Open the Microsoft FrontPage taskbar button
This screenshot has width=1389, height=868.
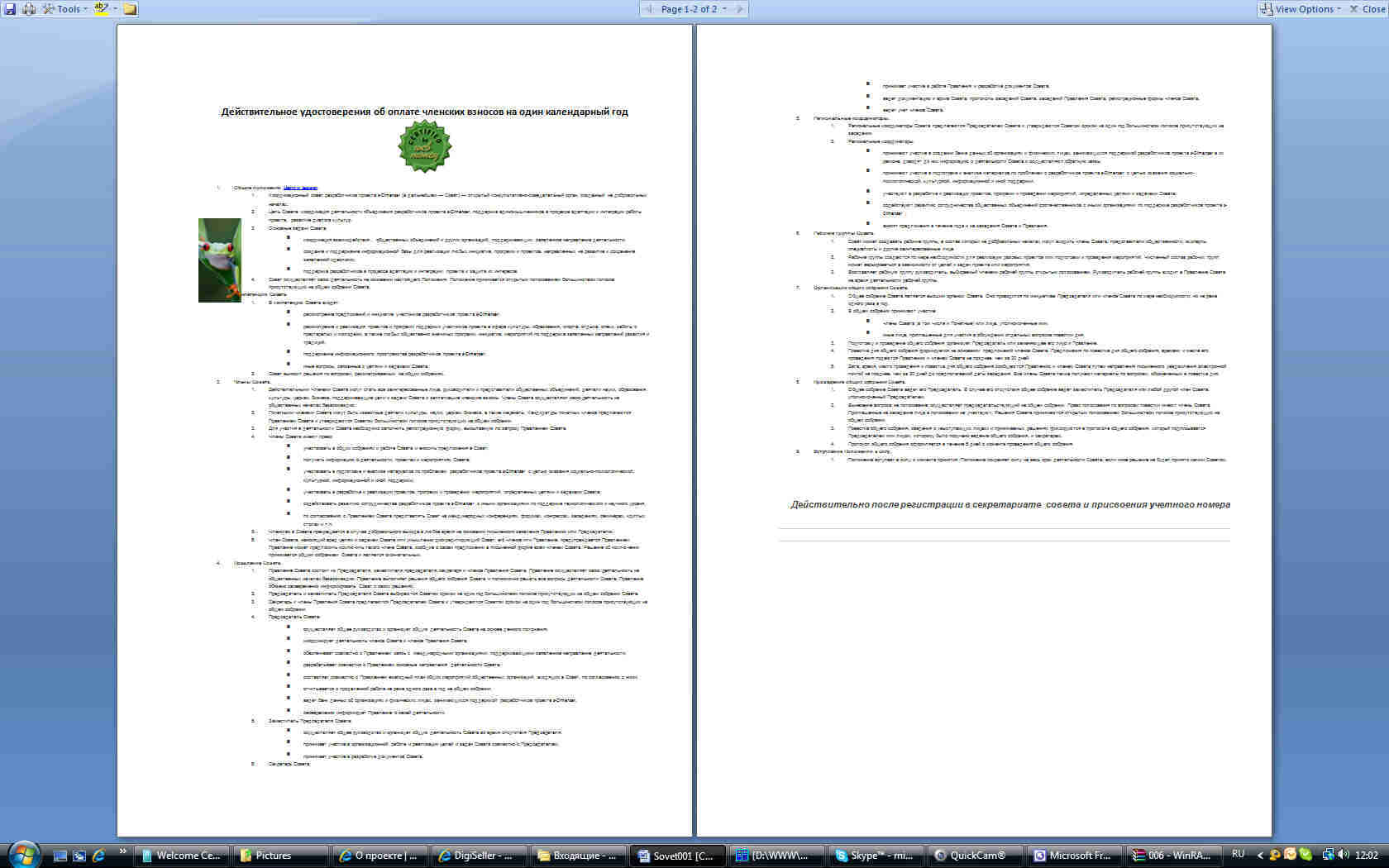pyautogui.click(x=1073, y=856)
